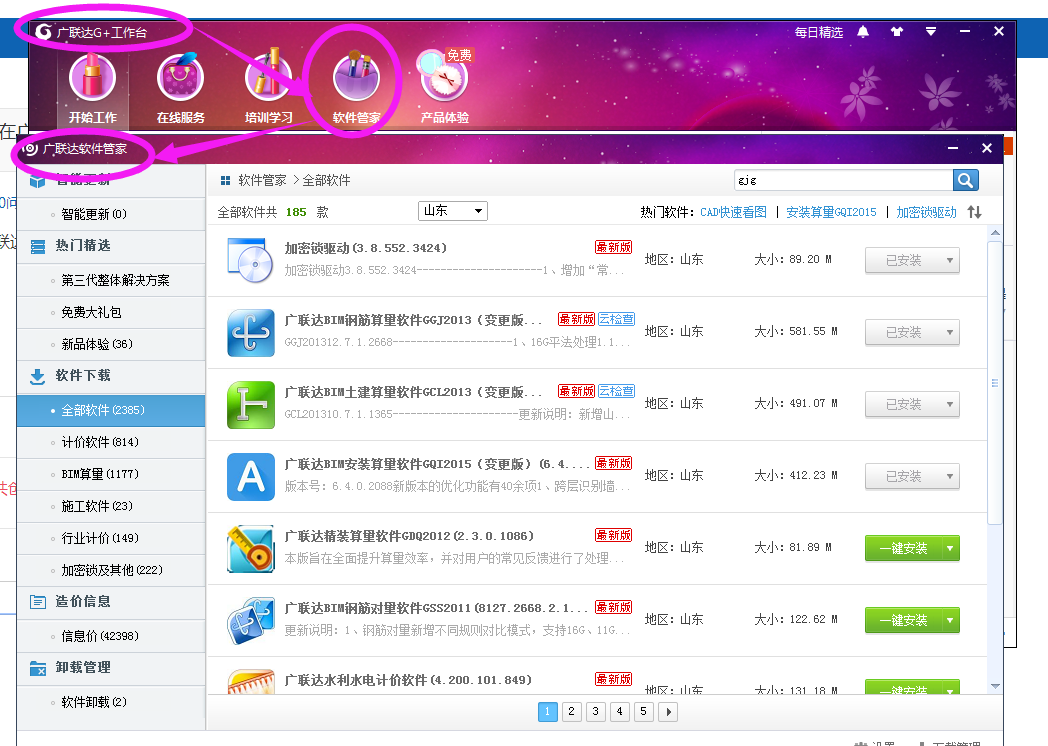Click the 软件下载 download arrow icon

[37, 376]
